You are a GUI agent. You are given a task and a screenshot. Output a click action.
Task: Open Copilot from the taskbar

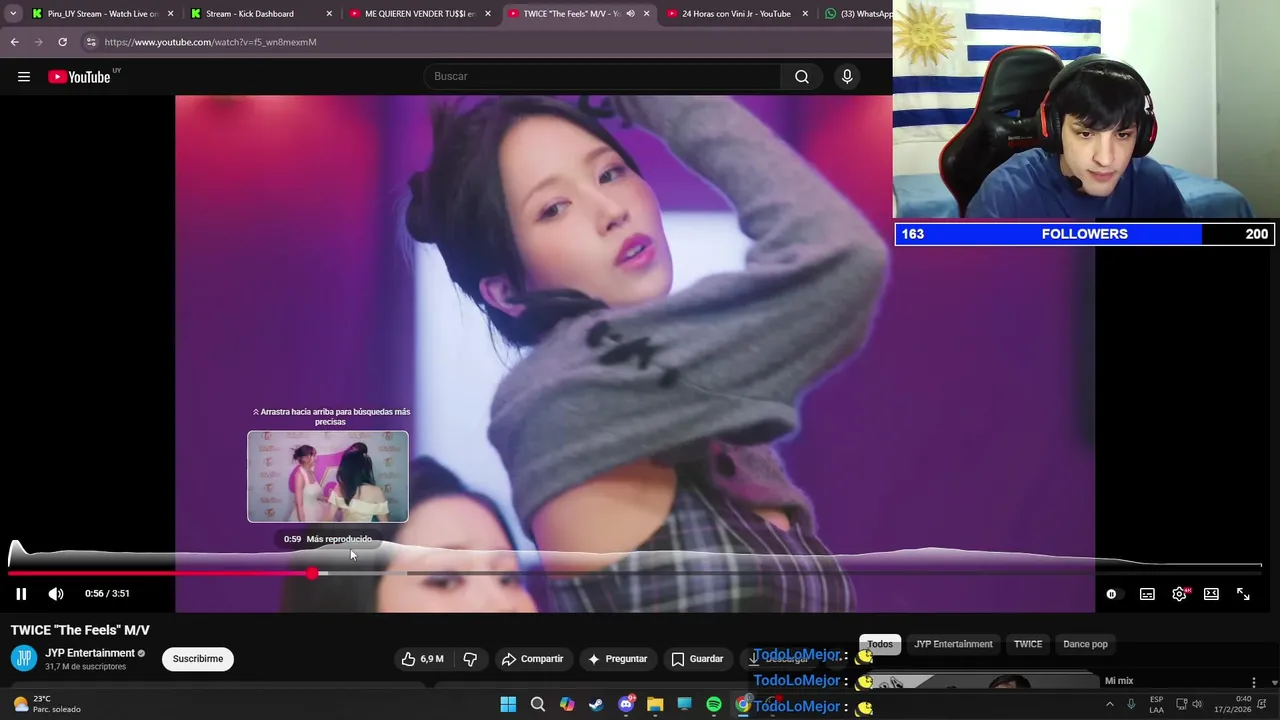pyautogui.click(x=567, y=705)
